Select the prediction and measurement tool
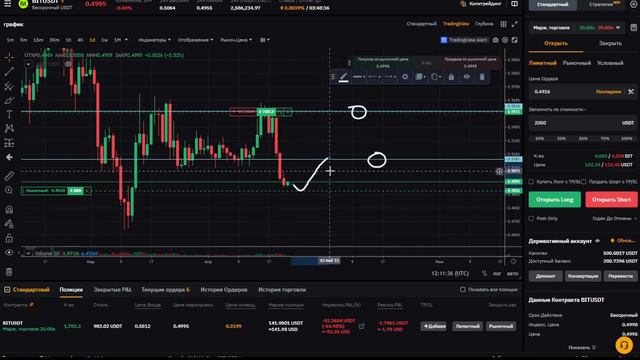This screenshot has height=360, width=640. click(9, 143)
